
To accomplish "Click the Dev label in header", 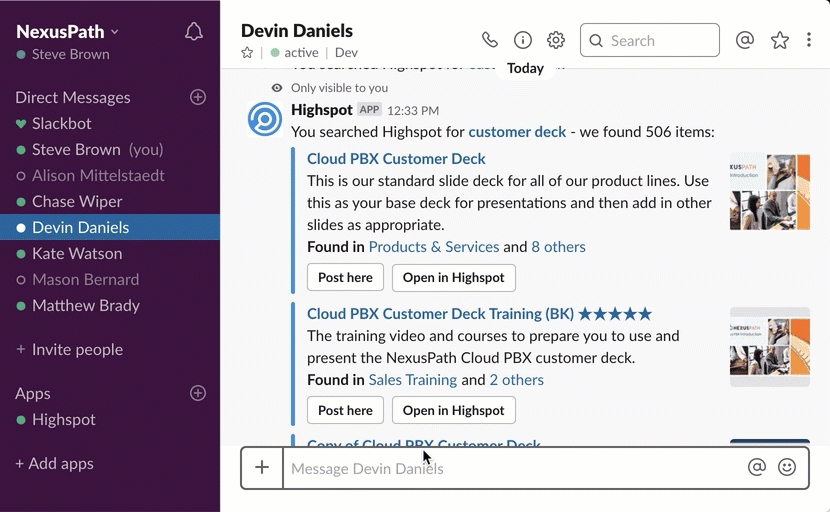I will [x=346, y=52].
